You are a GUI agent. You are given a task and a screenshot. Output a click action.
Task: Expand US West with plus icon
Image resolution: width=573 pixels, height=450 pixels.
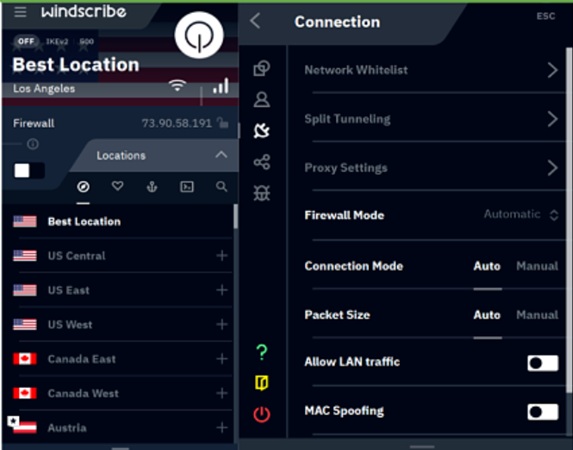(222, 324)
